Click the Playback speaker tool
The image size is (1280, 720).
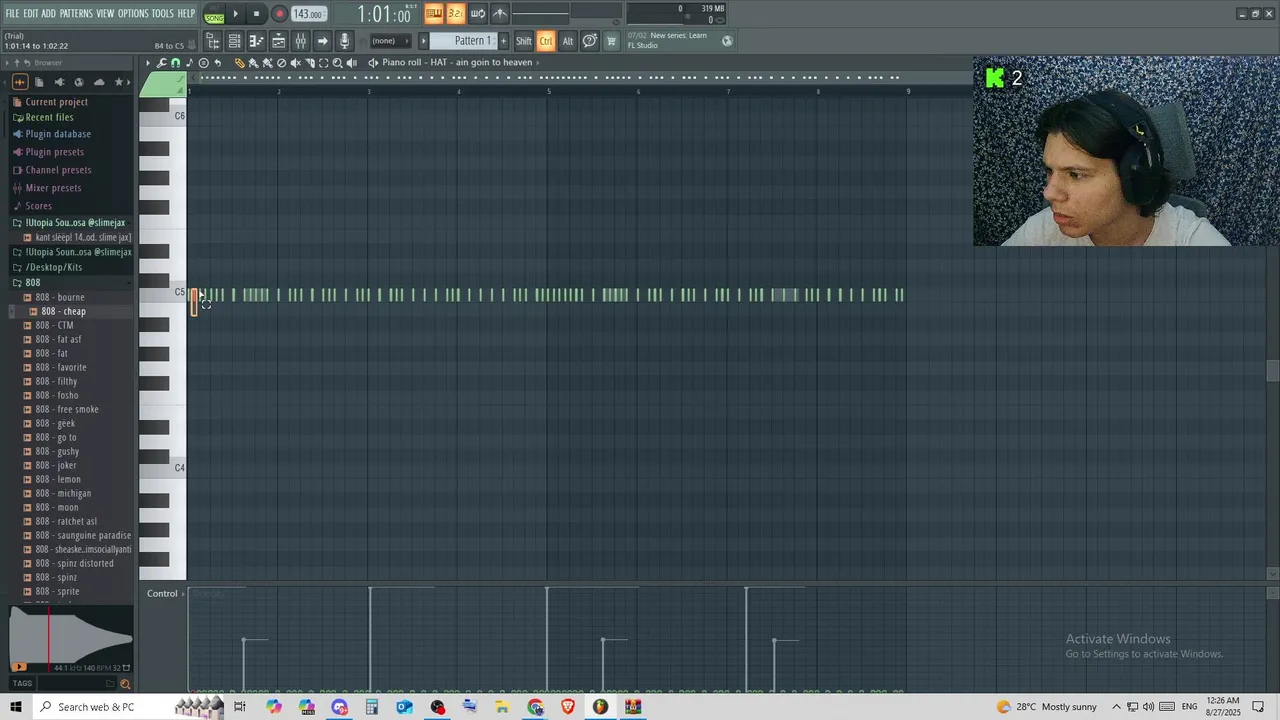(x=351, y=62)
